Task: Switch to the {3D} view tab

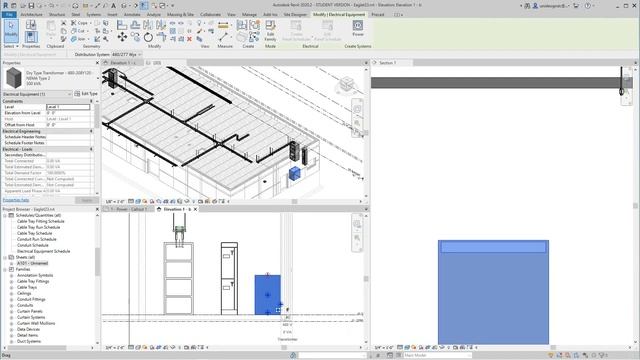Action: coord(157,63)
